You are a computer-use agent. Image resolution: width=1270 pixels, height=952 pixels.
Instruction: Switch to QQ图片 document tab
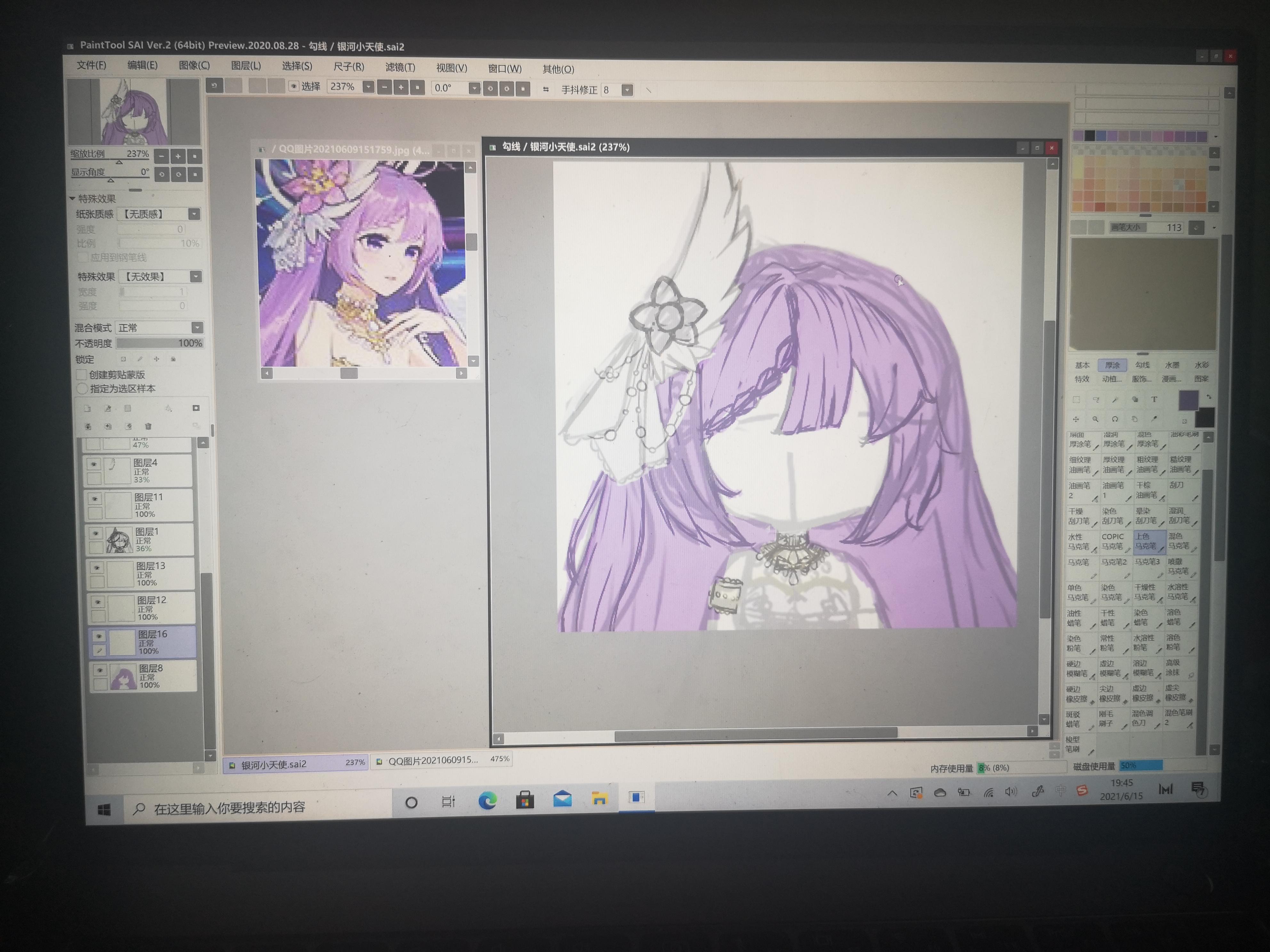[x=441, y=760]
